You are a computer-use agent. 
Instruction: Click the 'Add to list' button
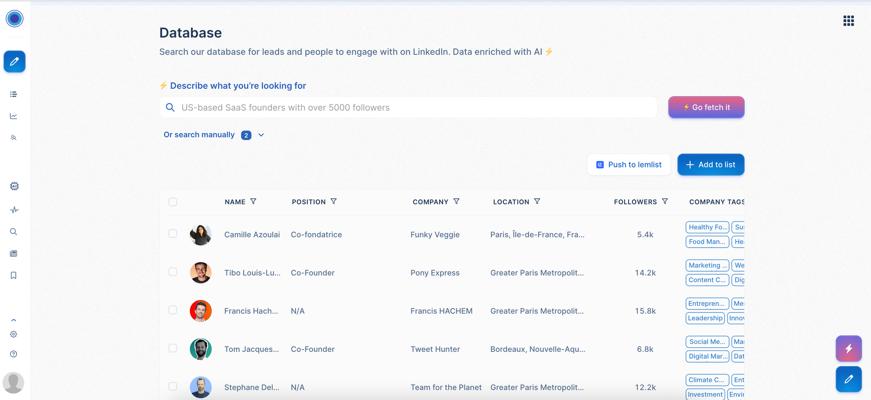point(710,165)
